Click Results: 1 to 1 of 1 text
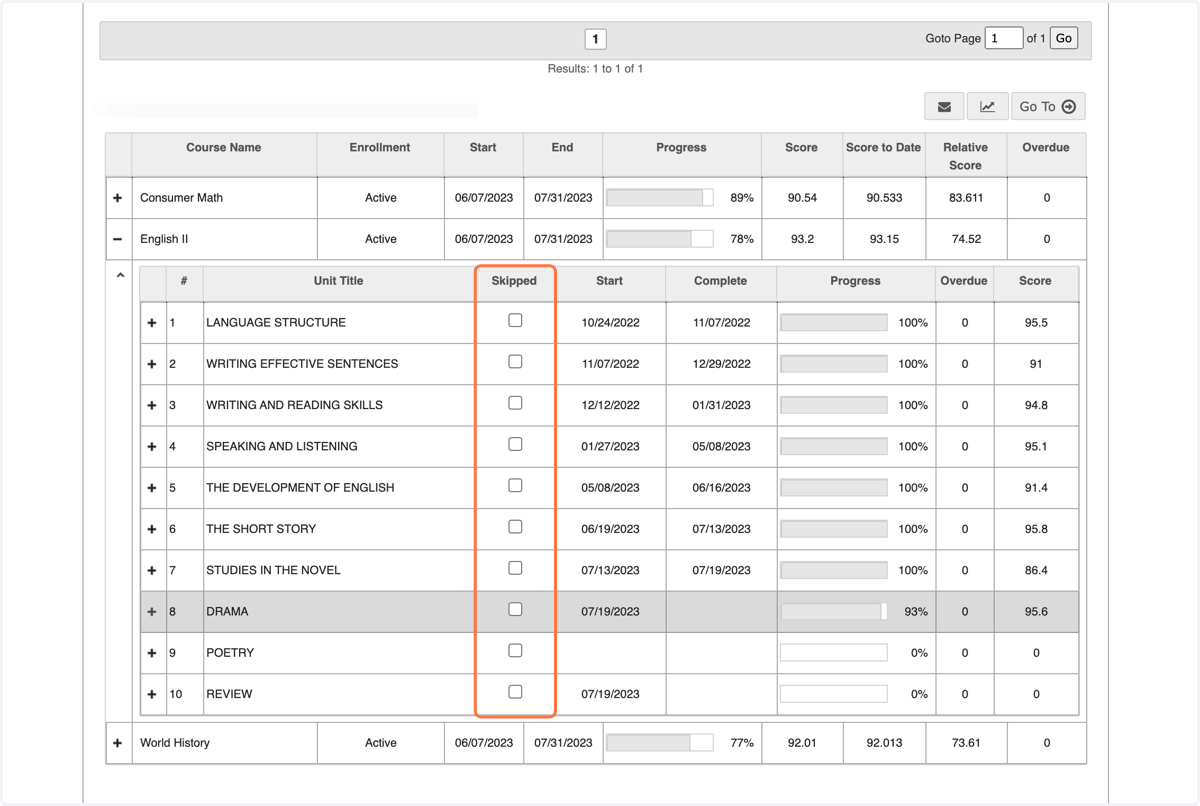Screen dimensions: 1200x806 tap(595, 69)
